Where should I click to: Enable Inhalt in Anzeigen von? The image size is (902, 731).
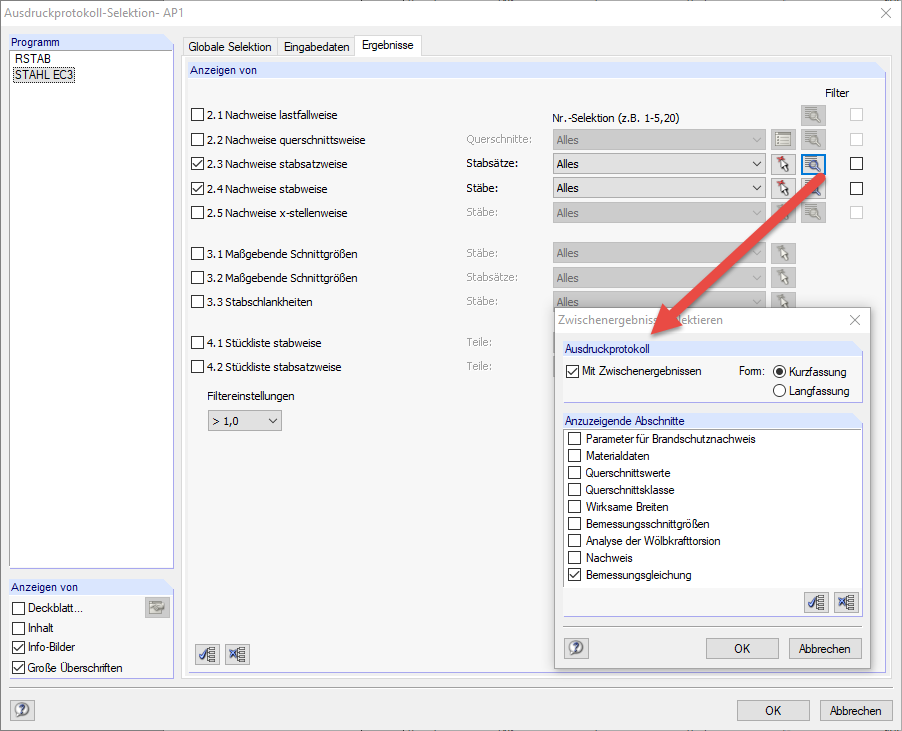(x=18, y=628)
